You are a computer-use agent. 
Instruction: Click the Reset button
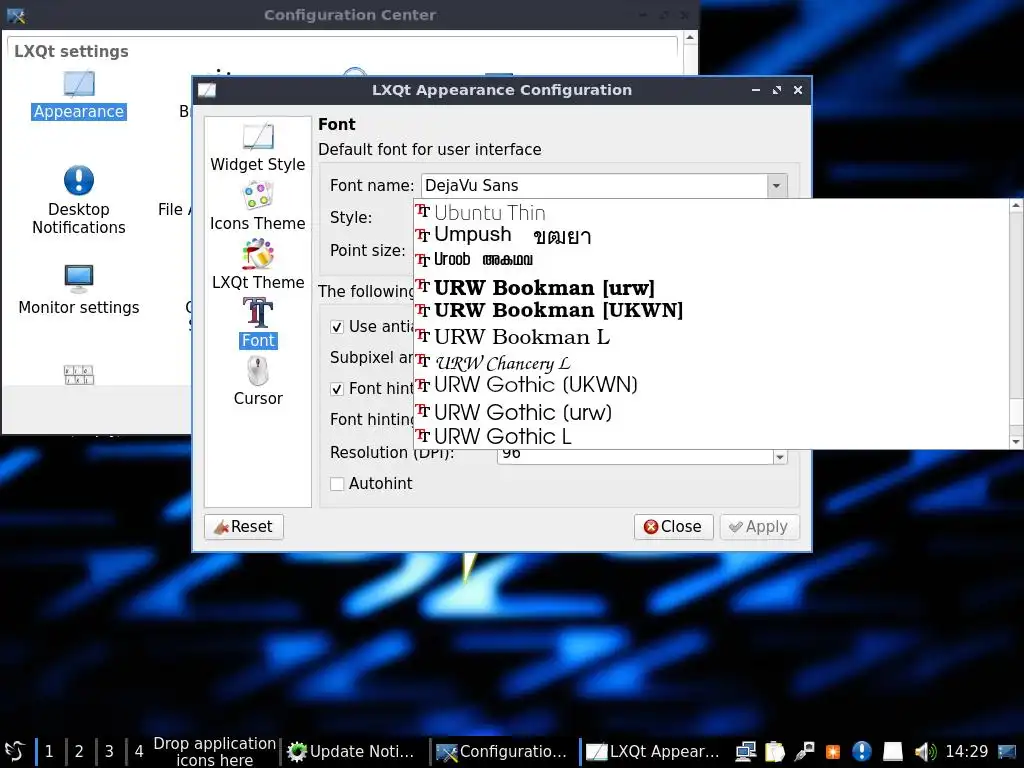coord(244,526)
